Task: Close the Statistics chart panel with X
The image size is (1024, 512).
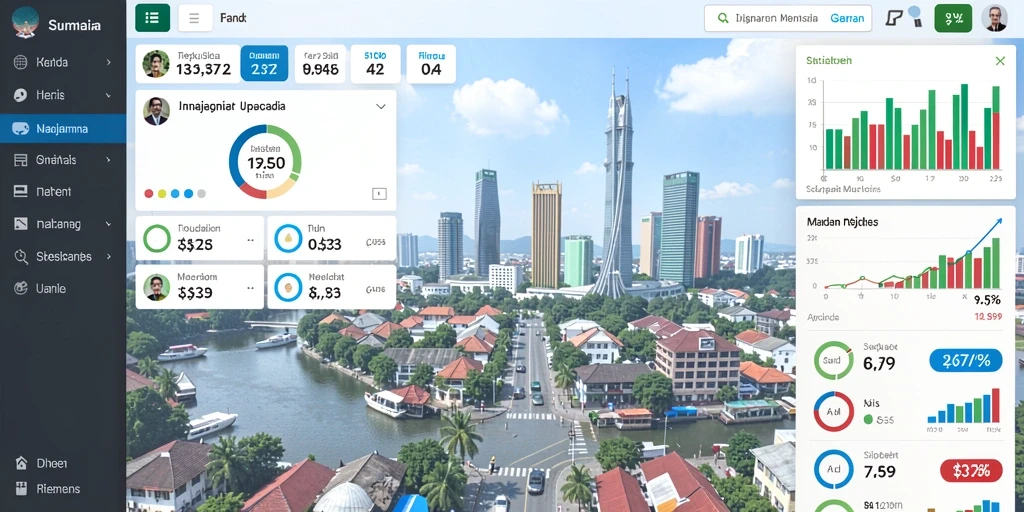Action: [x=1000, y=61]
